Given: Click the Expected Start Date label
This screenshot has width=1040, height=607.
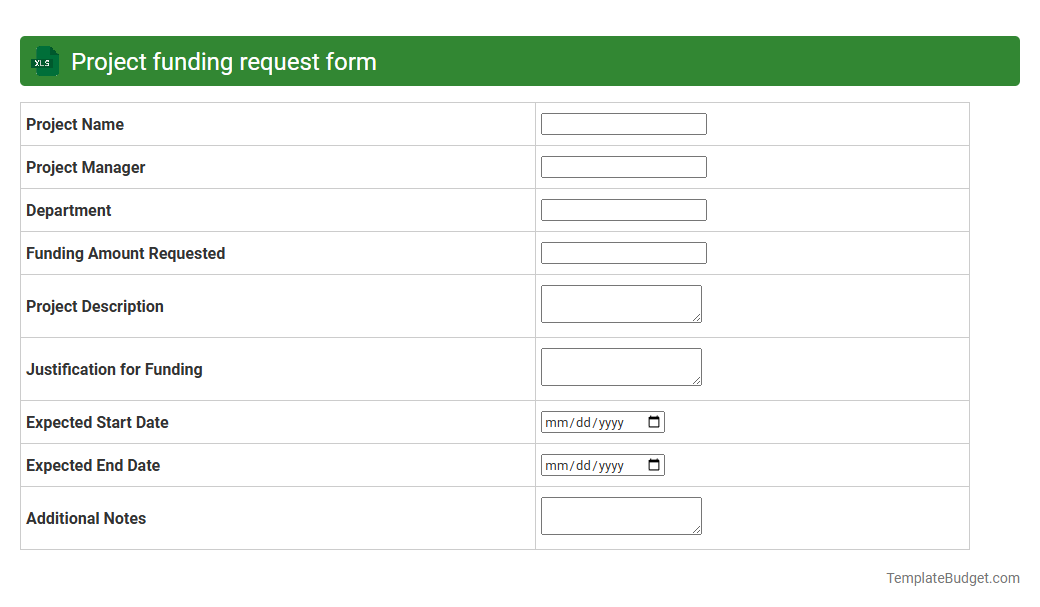Looking at the screenshot, I should click(x=96, y=422).
